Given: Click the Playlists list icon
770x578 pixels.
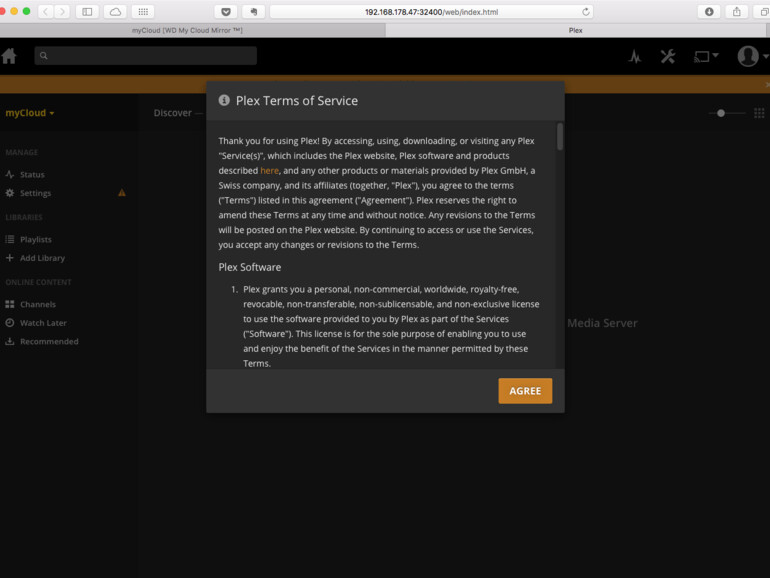Looking at the screenshot, I should (x=9, y=240).
